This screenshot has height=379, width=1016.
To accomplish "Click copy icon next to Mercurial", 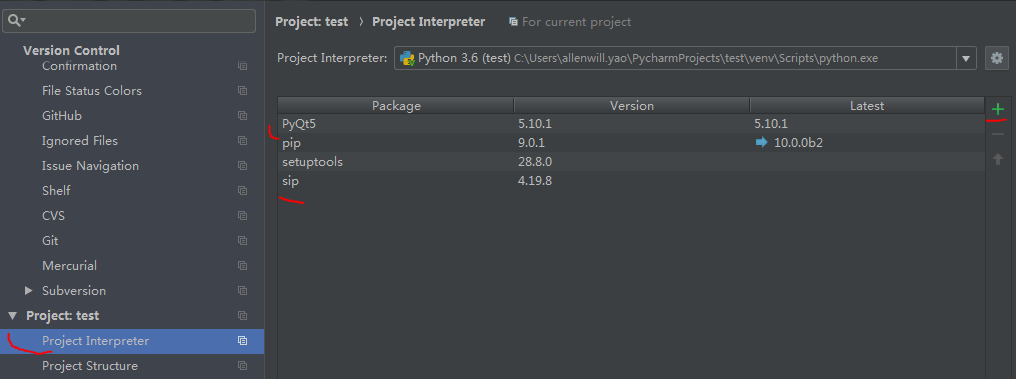I will (242, 266).
